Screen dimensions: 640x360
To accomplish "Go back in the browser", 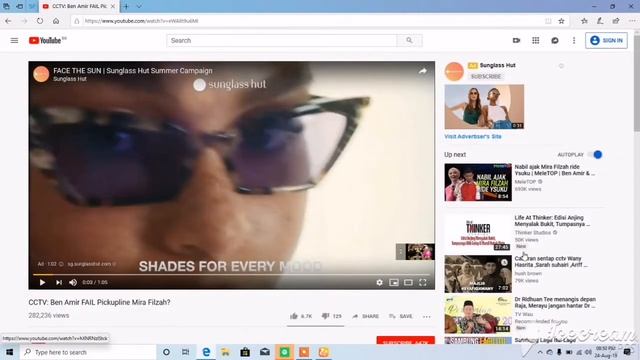I will pos(8,21).
